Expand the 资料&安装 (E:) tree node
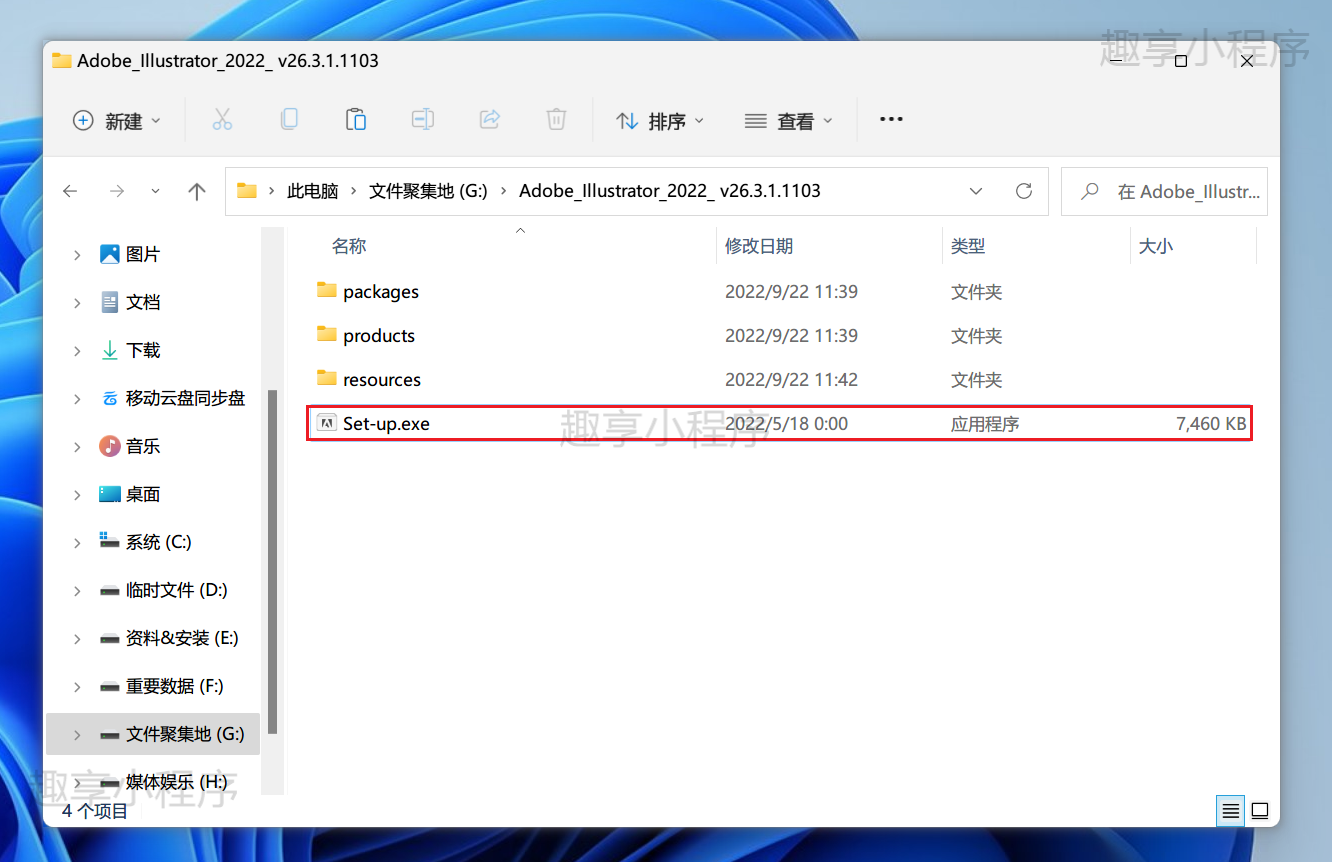The width and height of the screenshot is (1332, 862). (x=77, y=639)
